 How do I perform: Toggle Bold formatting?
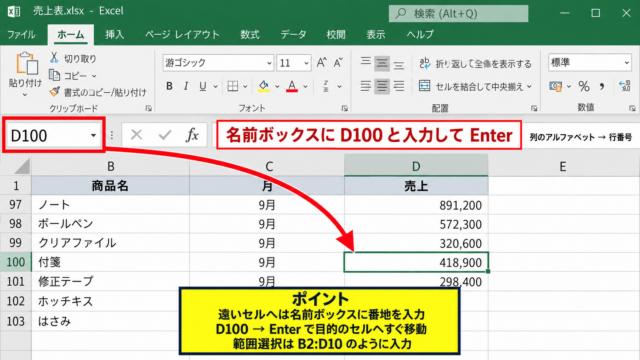[x=169, y=86]
